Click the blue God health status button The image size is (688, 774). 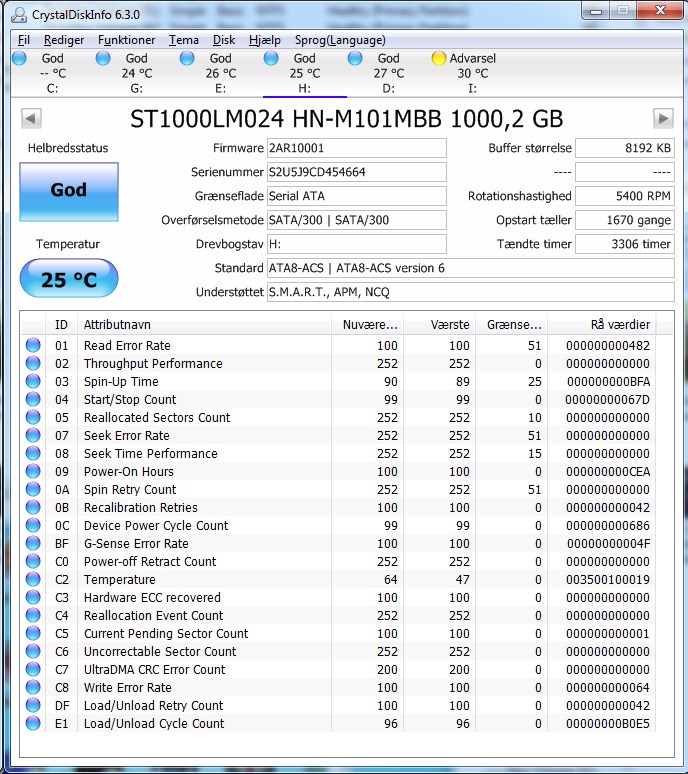(69, 192)
